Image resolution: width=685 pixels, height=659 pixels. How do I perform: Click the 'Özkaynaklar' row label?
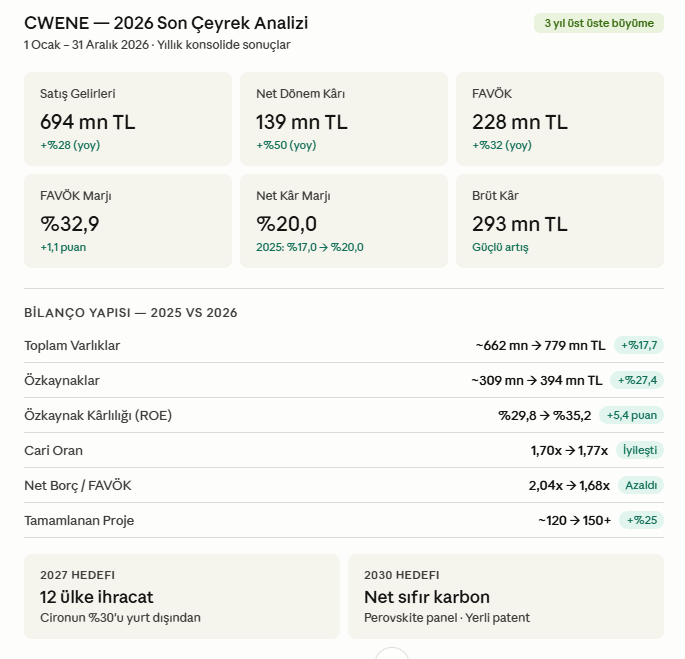point(62,381)
